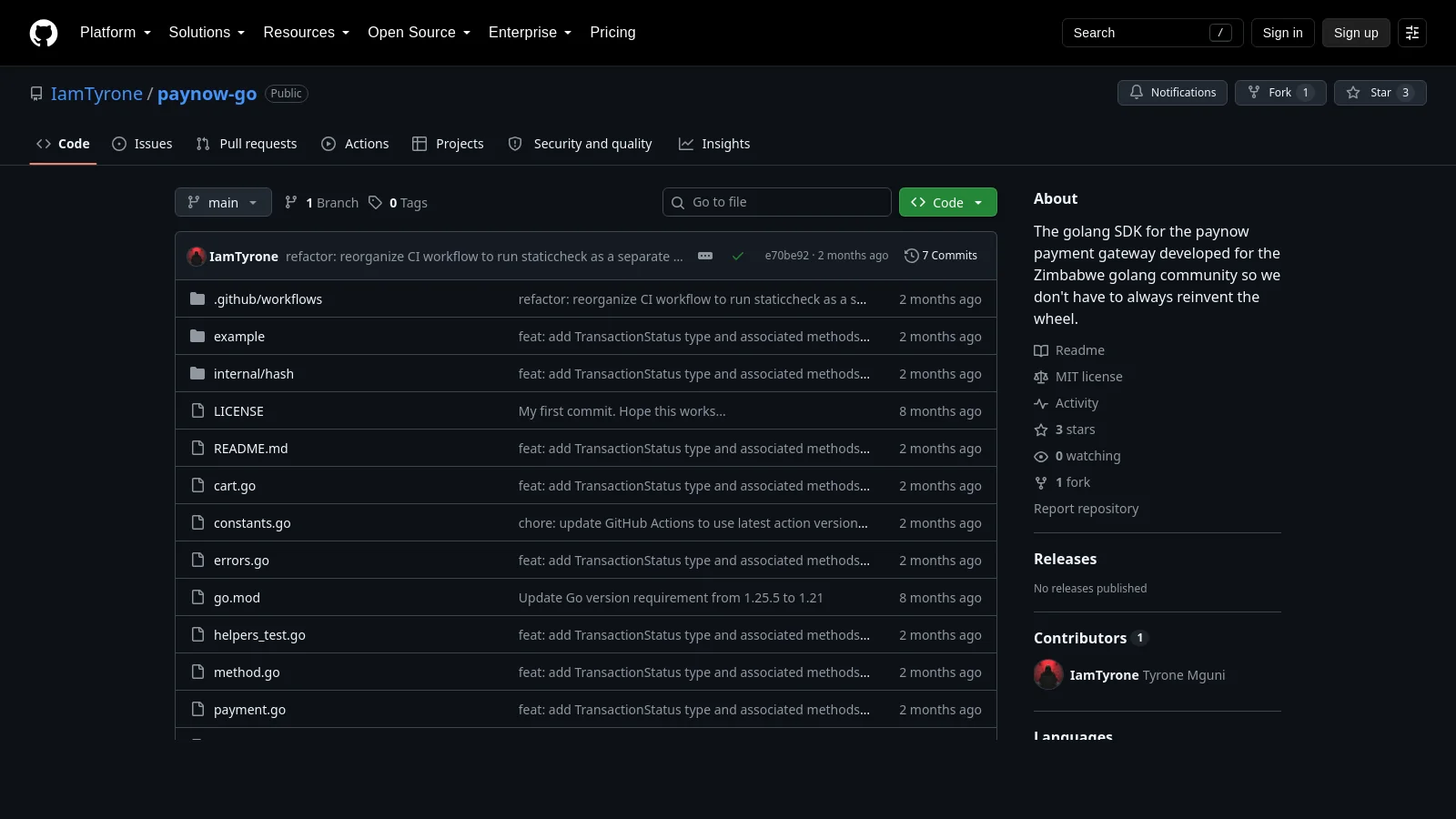Screen dimensions: 1456x819
Task: Click the cart.go file icon
Action: [x=197, y=486]
